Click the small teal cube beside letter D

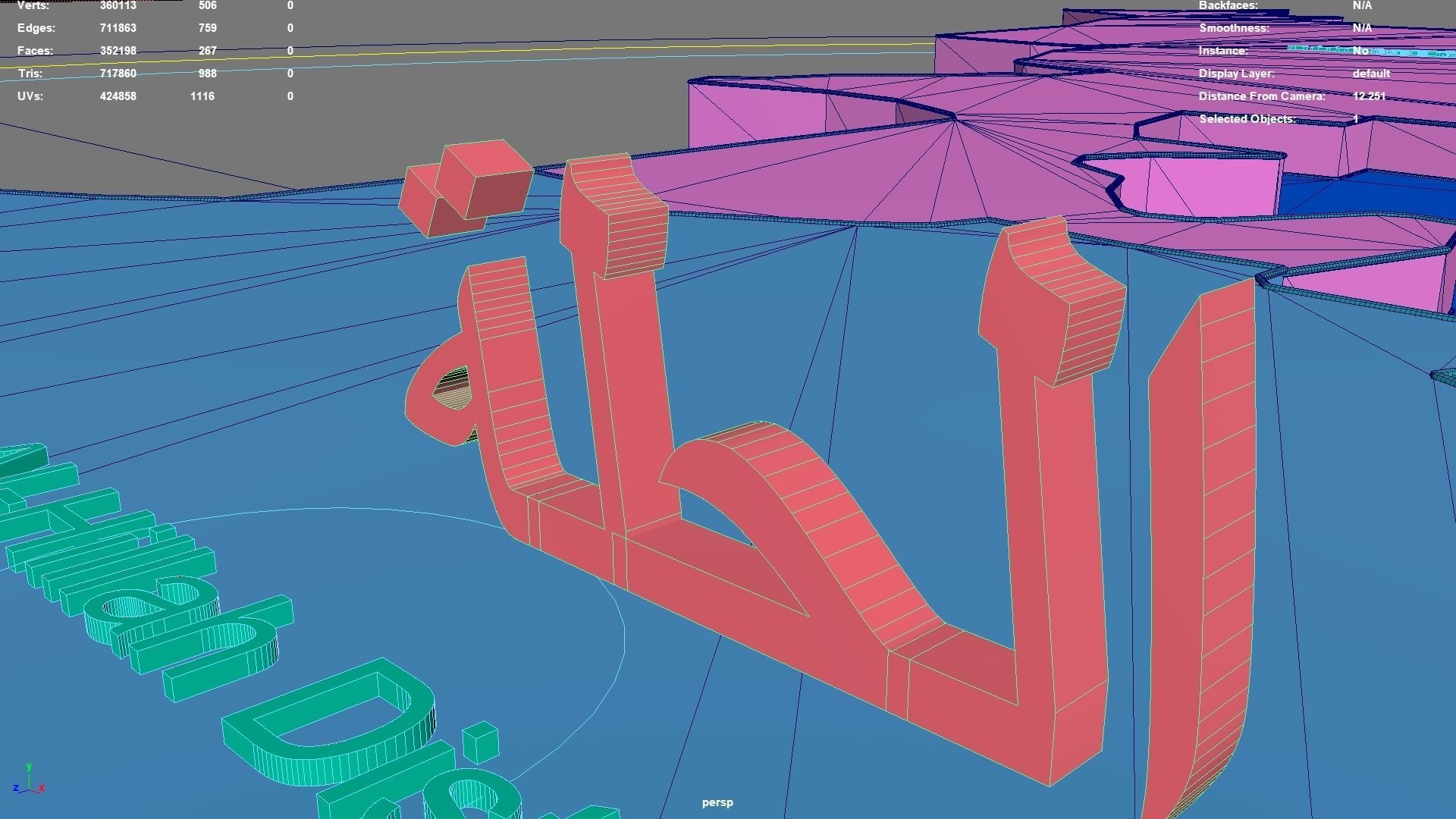(480, 743)
